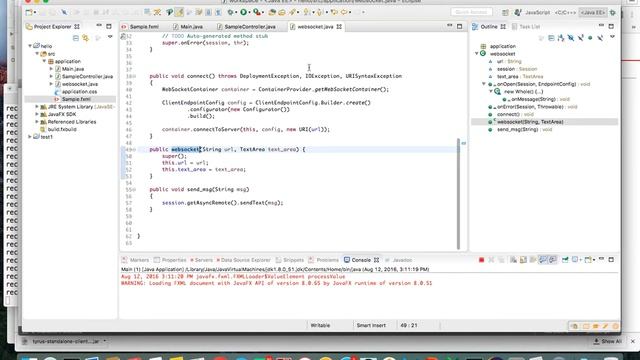The height and width of the screenshot is (360, 640).
Task: Click the Open Perspective icon
Action: pyautogui.click(x=505, y=13)
